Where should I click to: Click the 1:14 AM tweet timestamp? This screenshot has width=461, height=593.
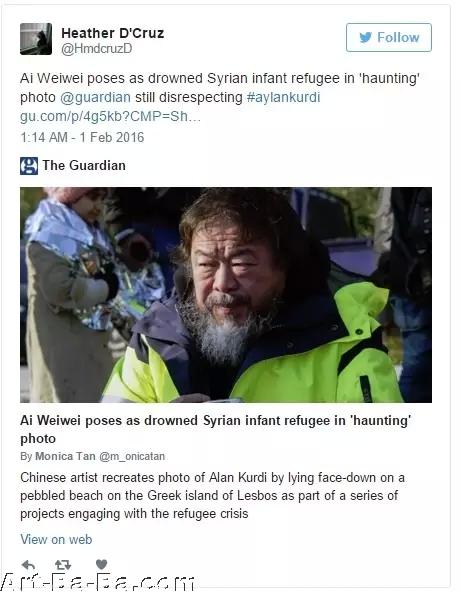(x=82, y=137)
